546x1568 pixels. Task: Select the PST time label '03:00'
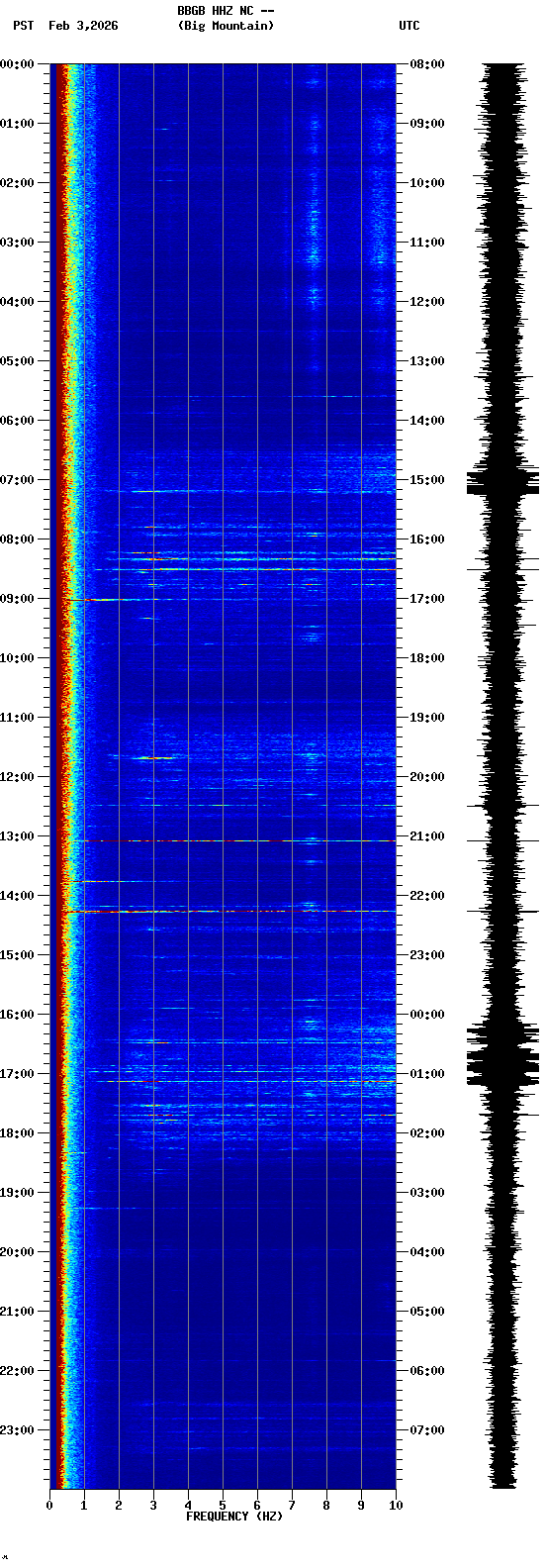(x=17, y=243)
